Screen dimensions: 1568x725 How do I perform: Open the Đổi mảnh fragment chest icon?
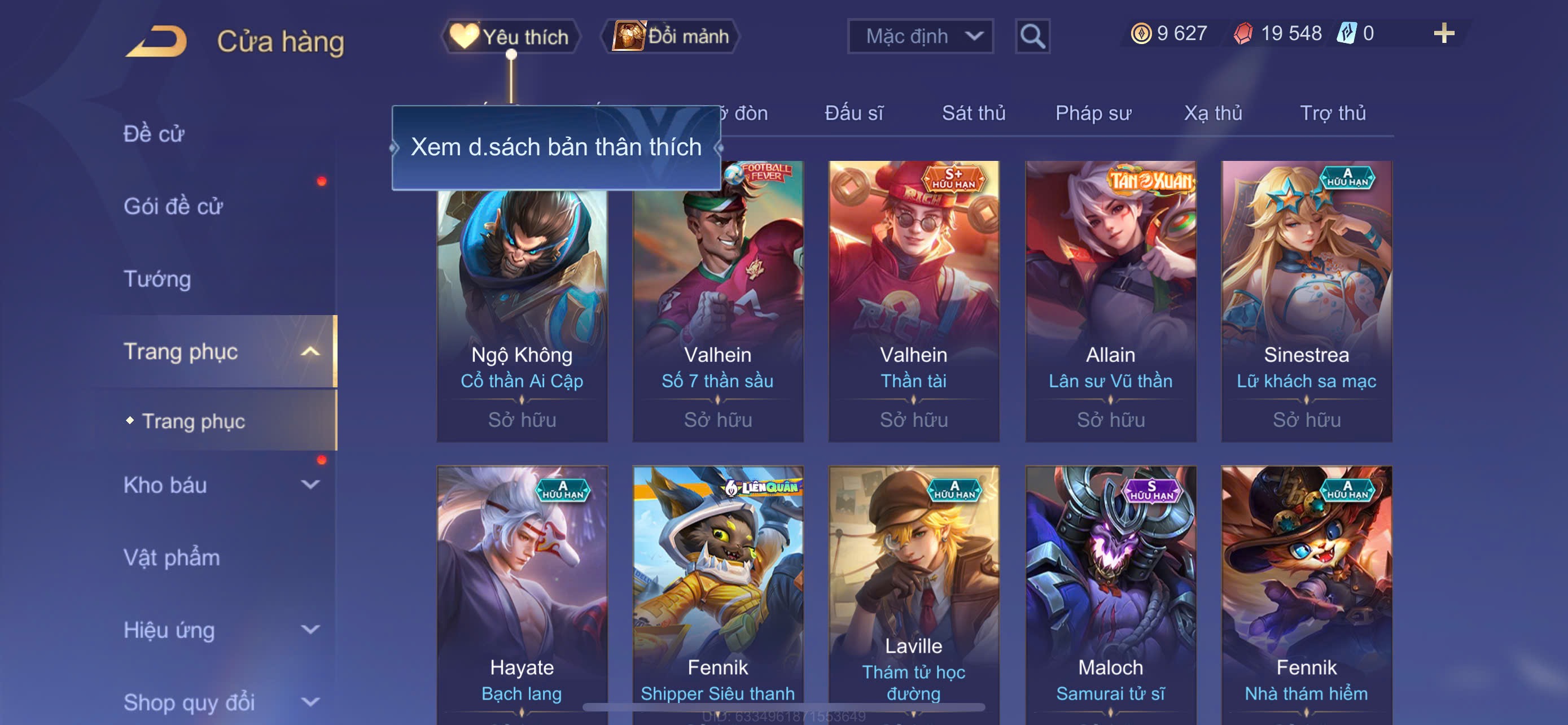point(629,36)
